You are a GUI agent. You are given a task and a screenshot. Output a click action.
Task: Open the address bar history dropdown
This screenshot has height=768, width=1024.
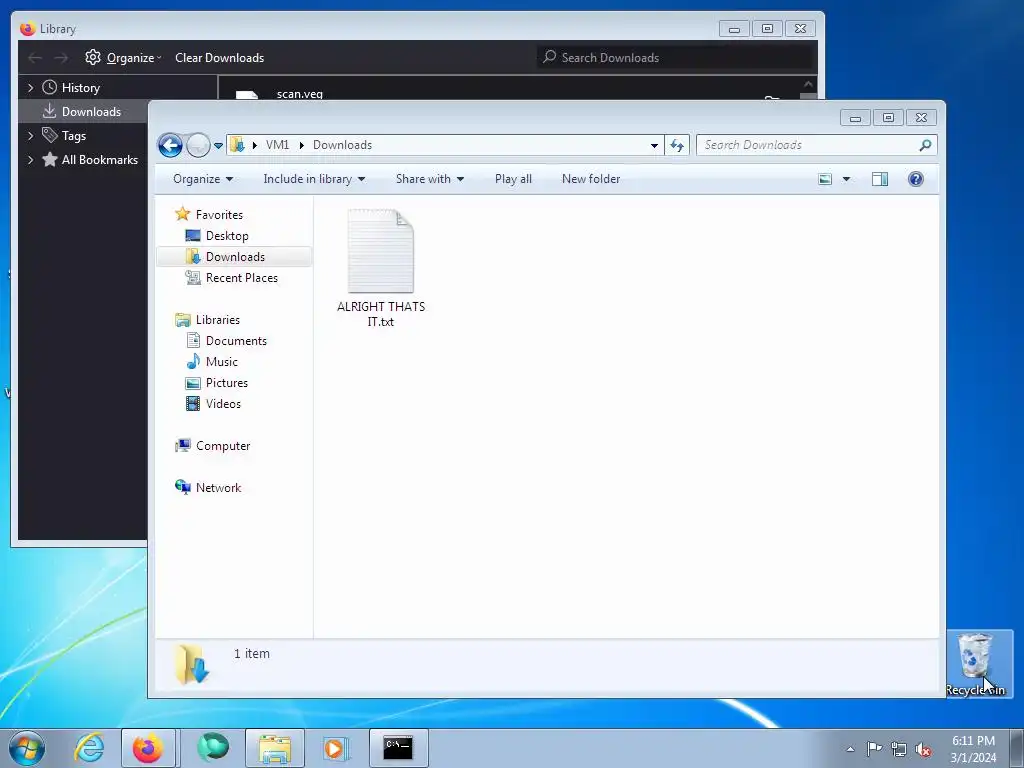coord(654,146)
